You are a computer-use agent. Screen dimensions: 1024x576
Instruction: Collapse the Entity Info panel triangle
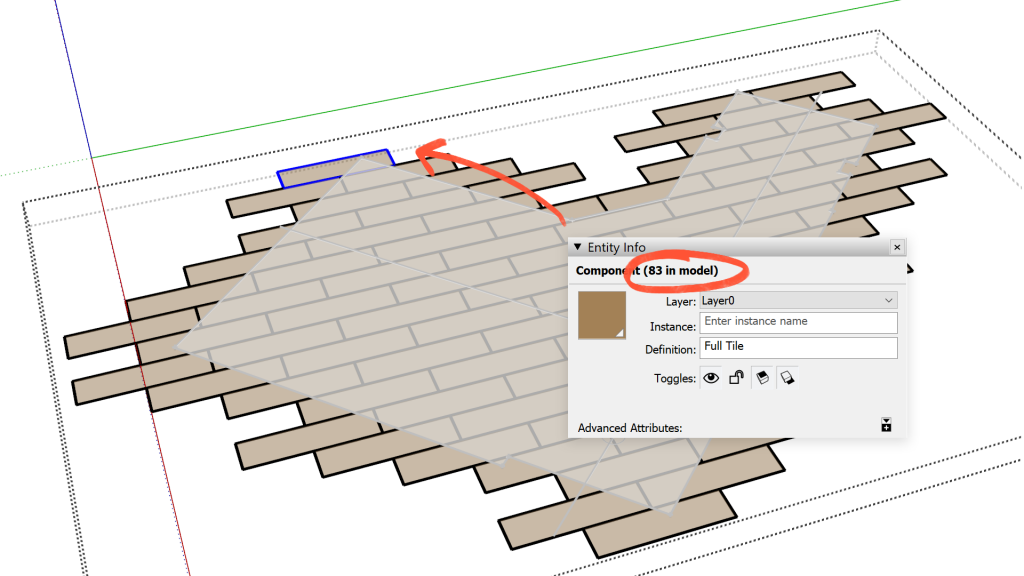576,247
